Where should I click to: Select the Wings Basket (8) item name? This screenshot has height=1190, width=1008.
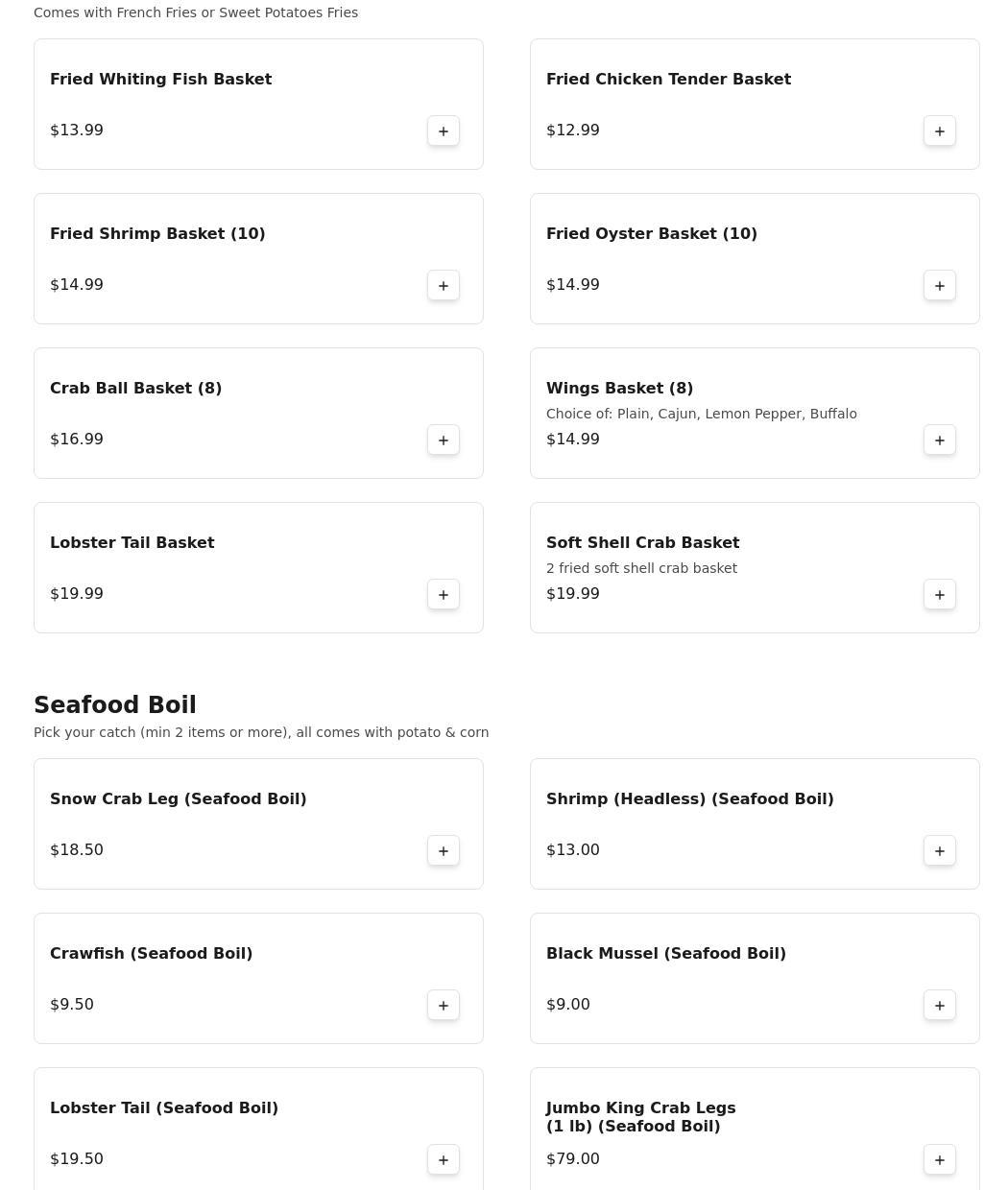[619, 389]
